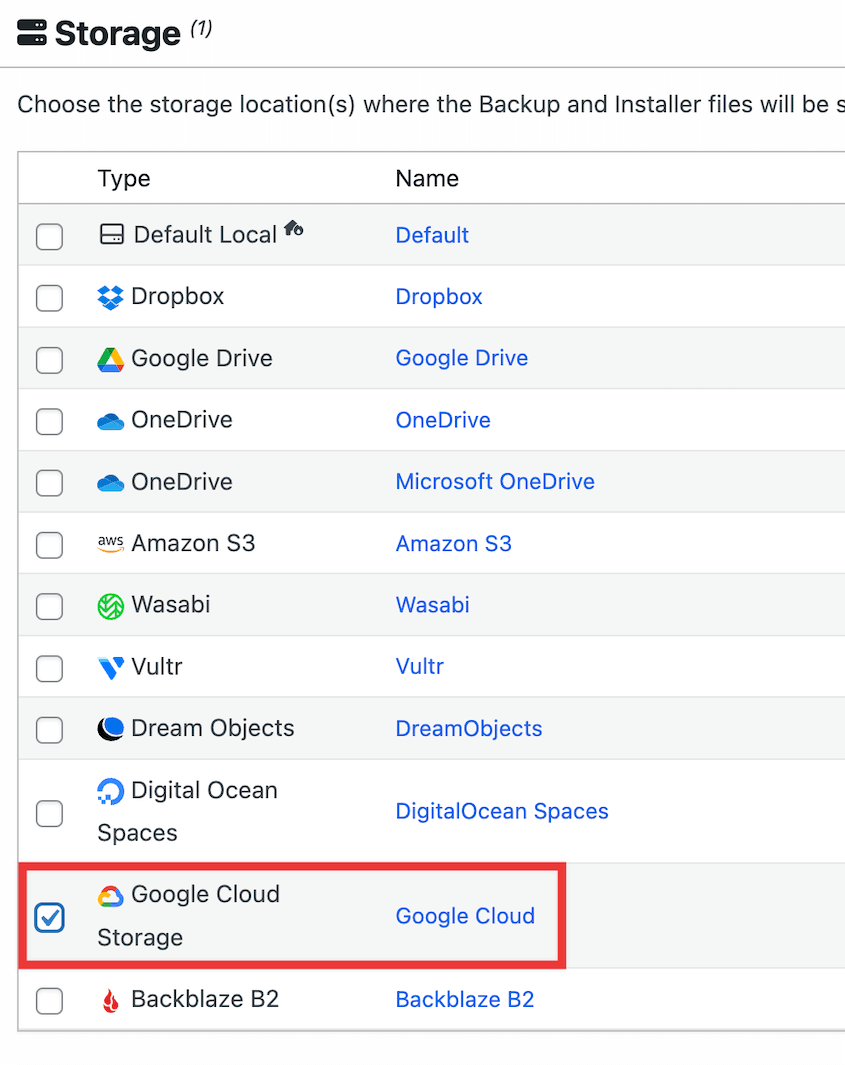
Task: Check the Default Local storage checkbox
Action: click(50, 236)
